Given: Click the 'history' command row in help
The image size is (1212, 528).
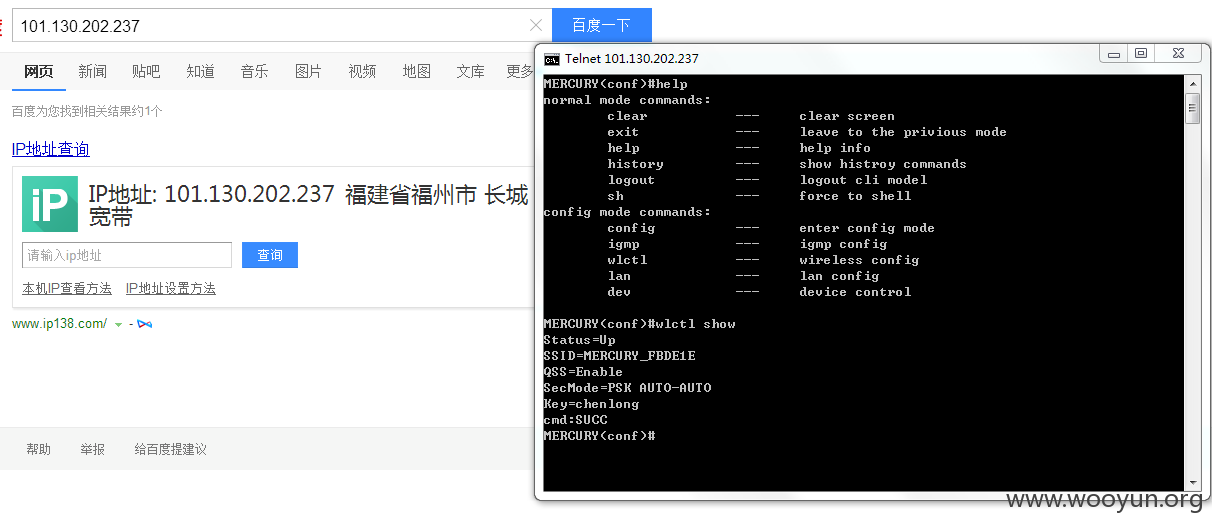Looking at the screenshot, I should (787, 164).
